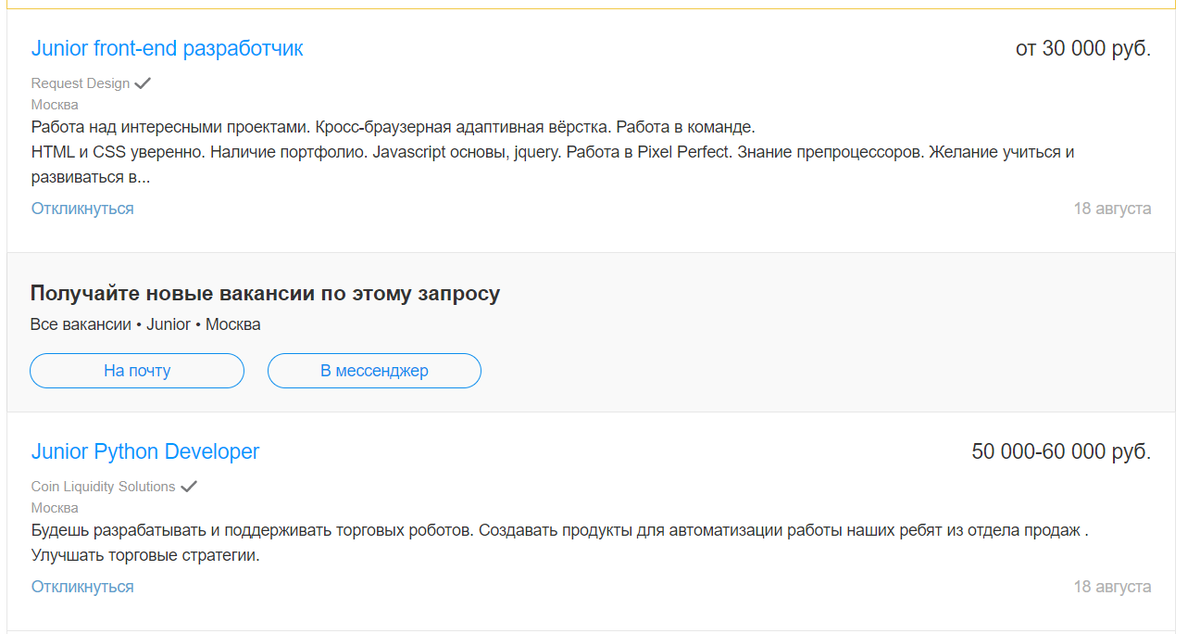Click the В мессенджер subscription button
The height and width of the screenshot is (634, 1200).
click(x=373, y=370)
